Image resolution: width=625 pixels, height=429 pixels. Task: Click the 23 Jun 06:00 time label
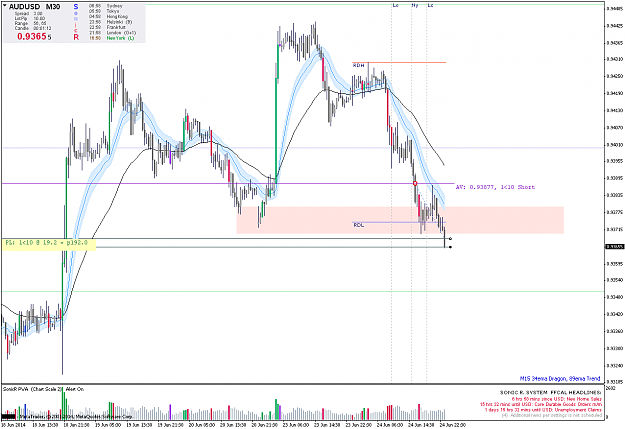tap(296, 425)
